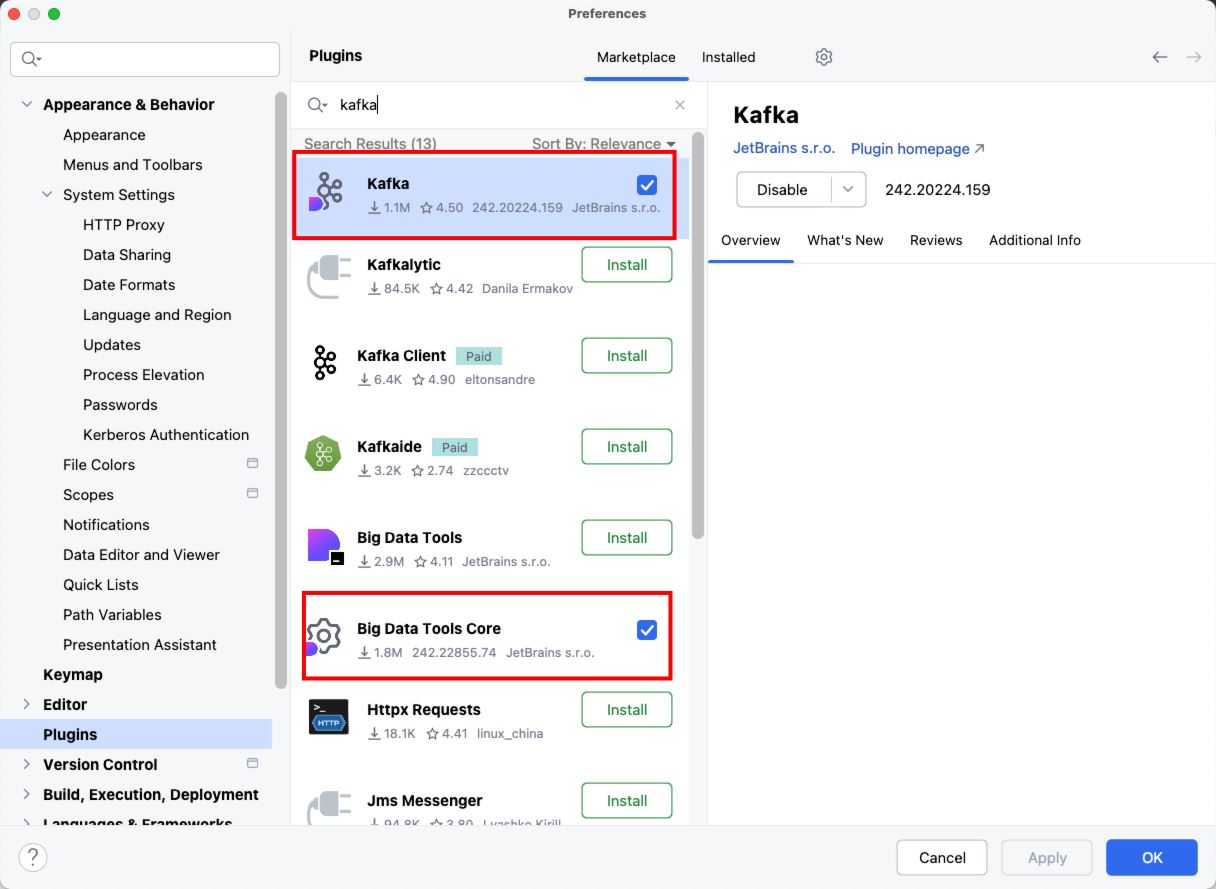Open the Additional Info tab
Viewport: 1216px width, 889px height.
tap(1035, 240)
